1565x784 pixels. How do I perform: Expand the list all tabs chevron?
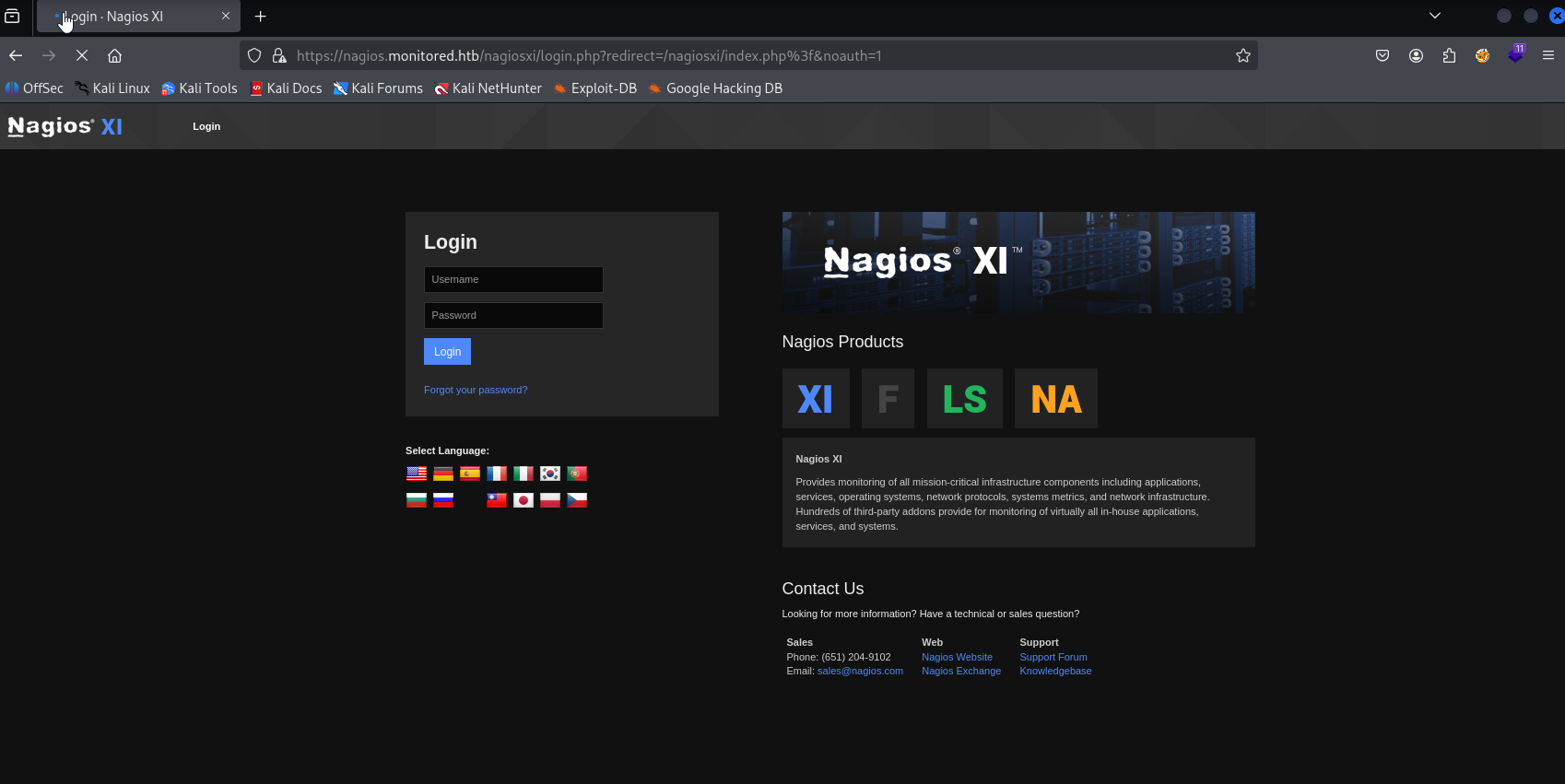tap(1435, 16)
